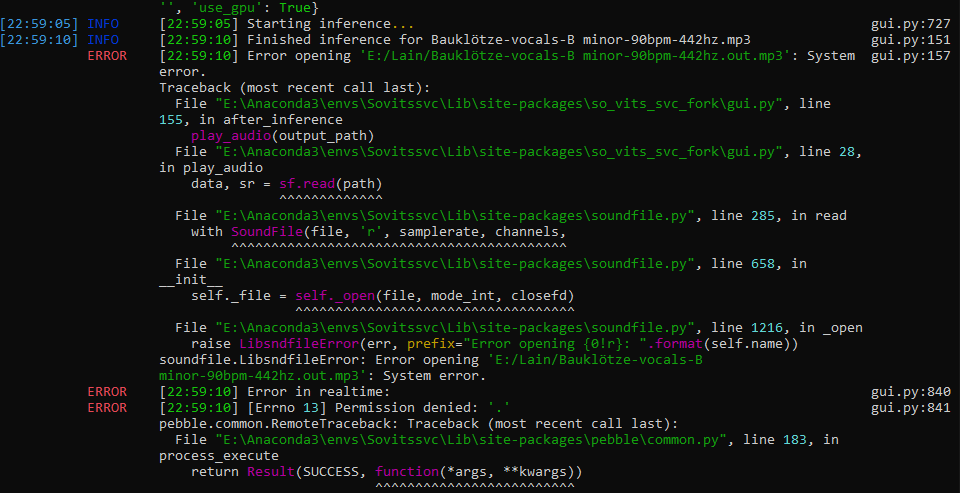
Task: Click the gui.py:841 source link
Action: pos(910,408)
